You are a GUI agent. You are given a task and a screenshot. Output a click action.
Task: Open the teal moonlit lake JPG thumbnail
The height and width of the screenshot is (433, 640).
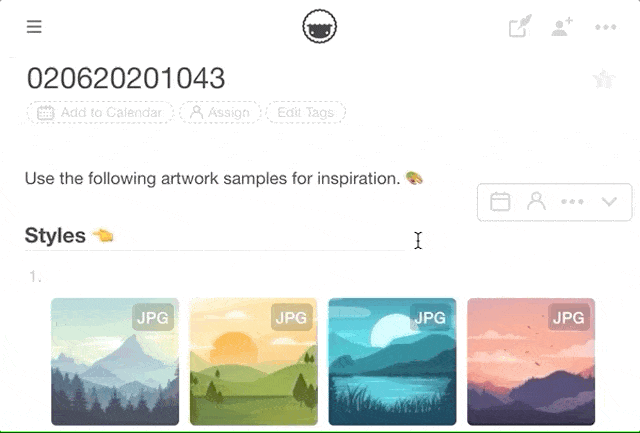click(x=392, y=362)
